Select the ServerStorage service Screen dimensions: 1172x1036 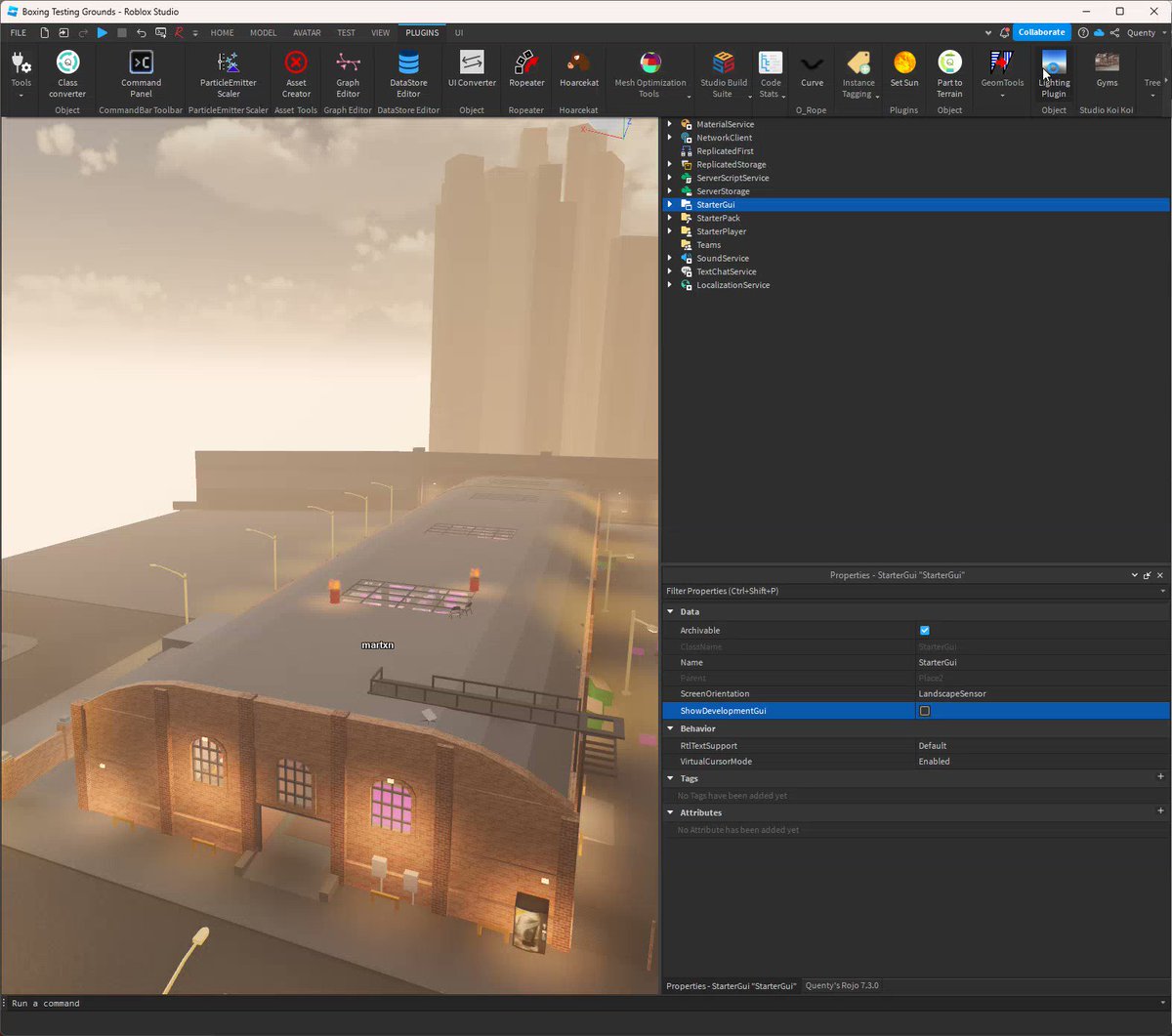(723, 191)
